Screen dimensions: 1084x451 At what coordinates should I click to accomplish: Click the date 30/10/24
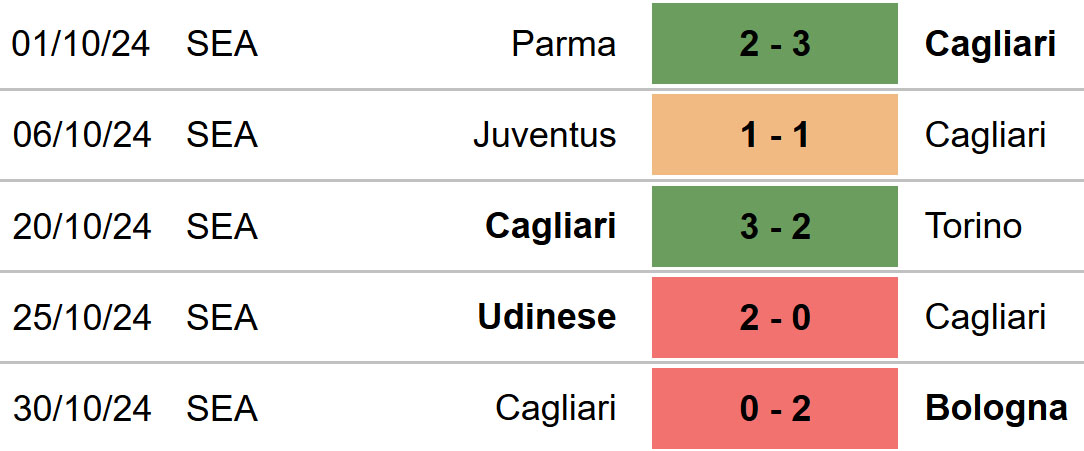[x=81, y=409]
